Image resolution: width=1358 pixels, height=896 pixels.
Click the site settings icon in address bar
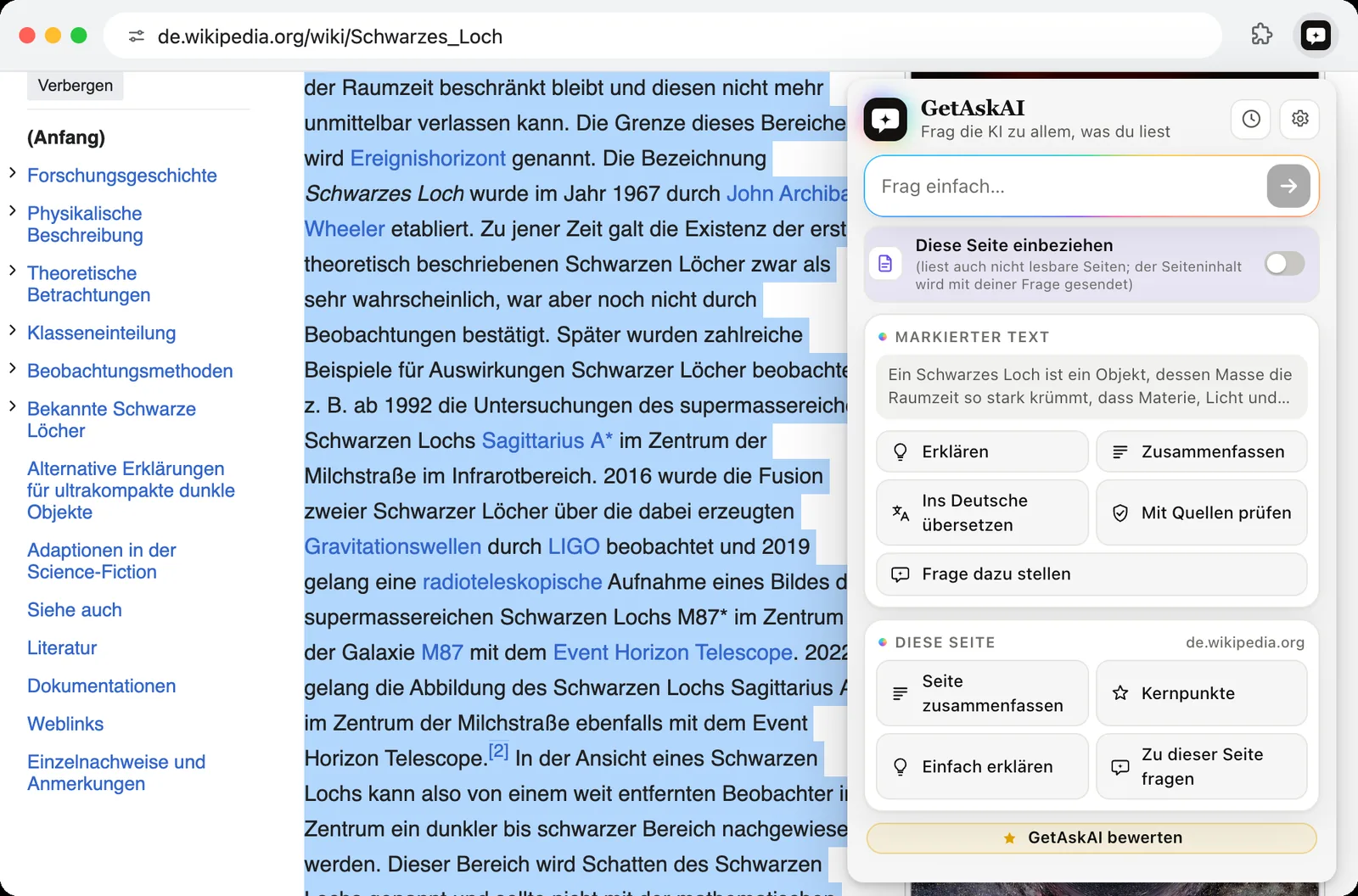pyautogui.click(x=137, y=36)
